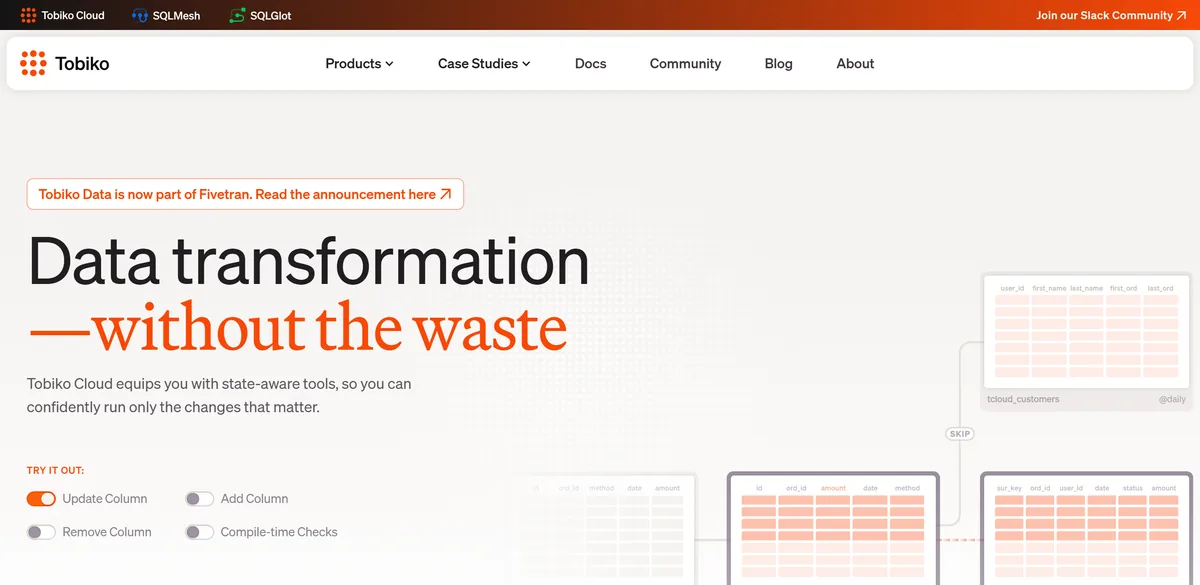Click the SKIP badge on the diagram connector
1200x585 pixels.
click(960, 434)
